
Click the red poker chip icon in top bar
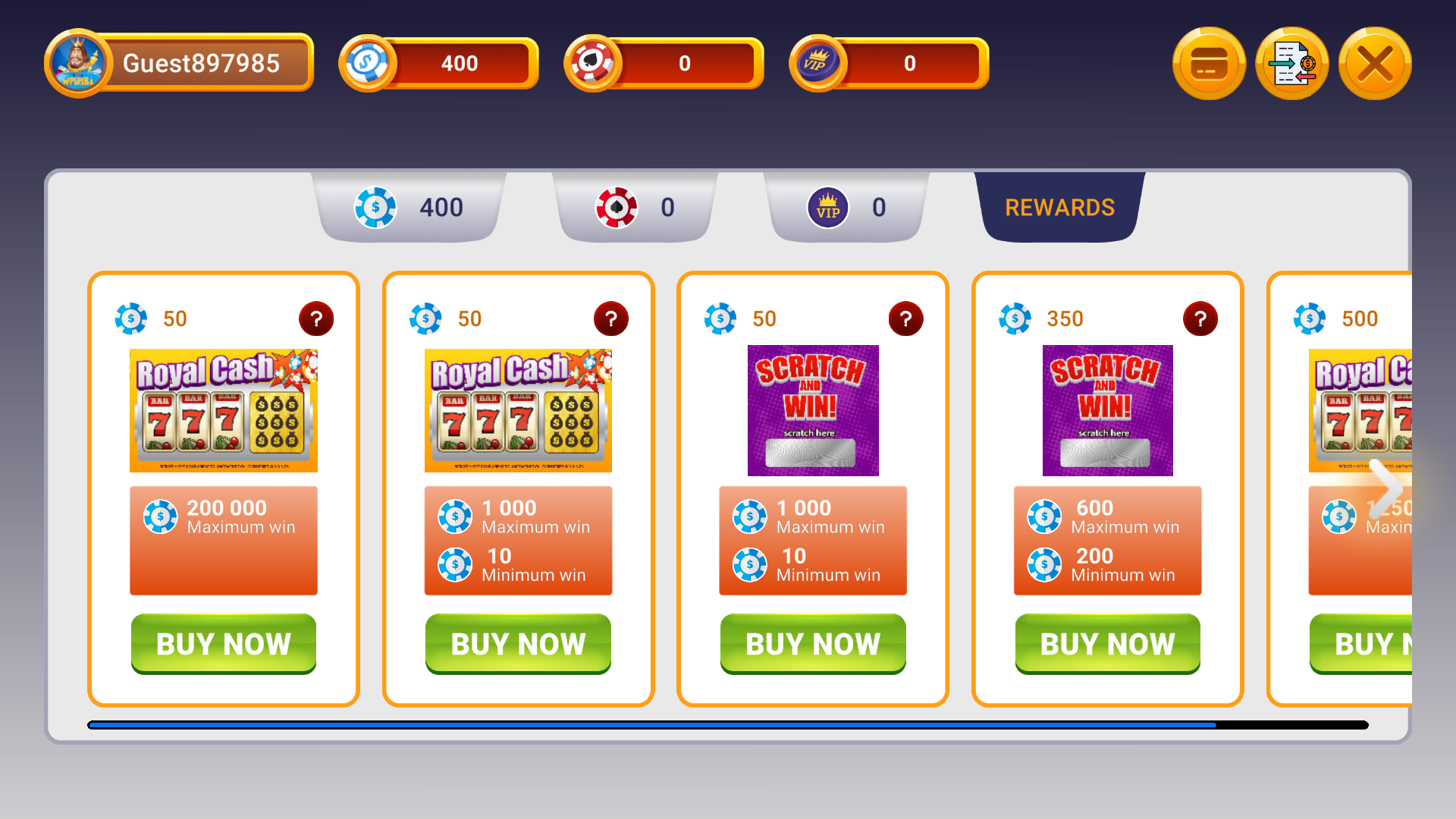(594, 64)
